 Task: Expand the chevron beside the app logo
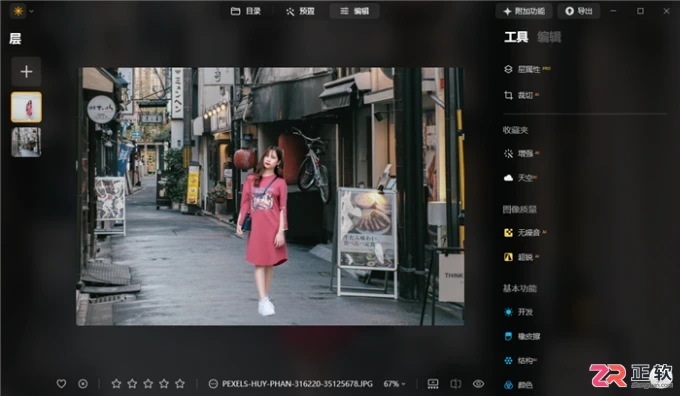pos(31,11)
